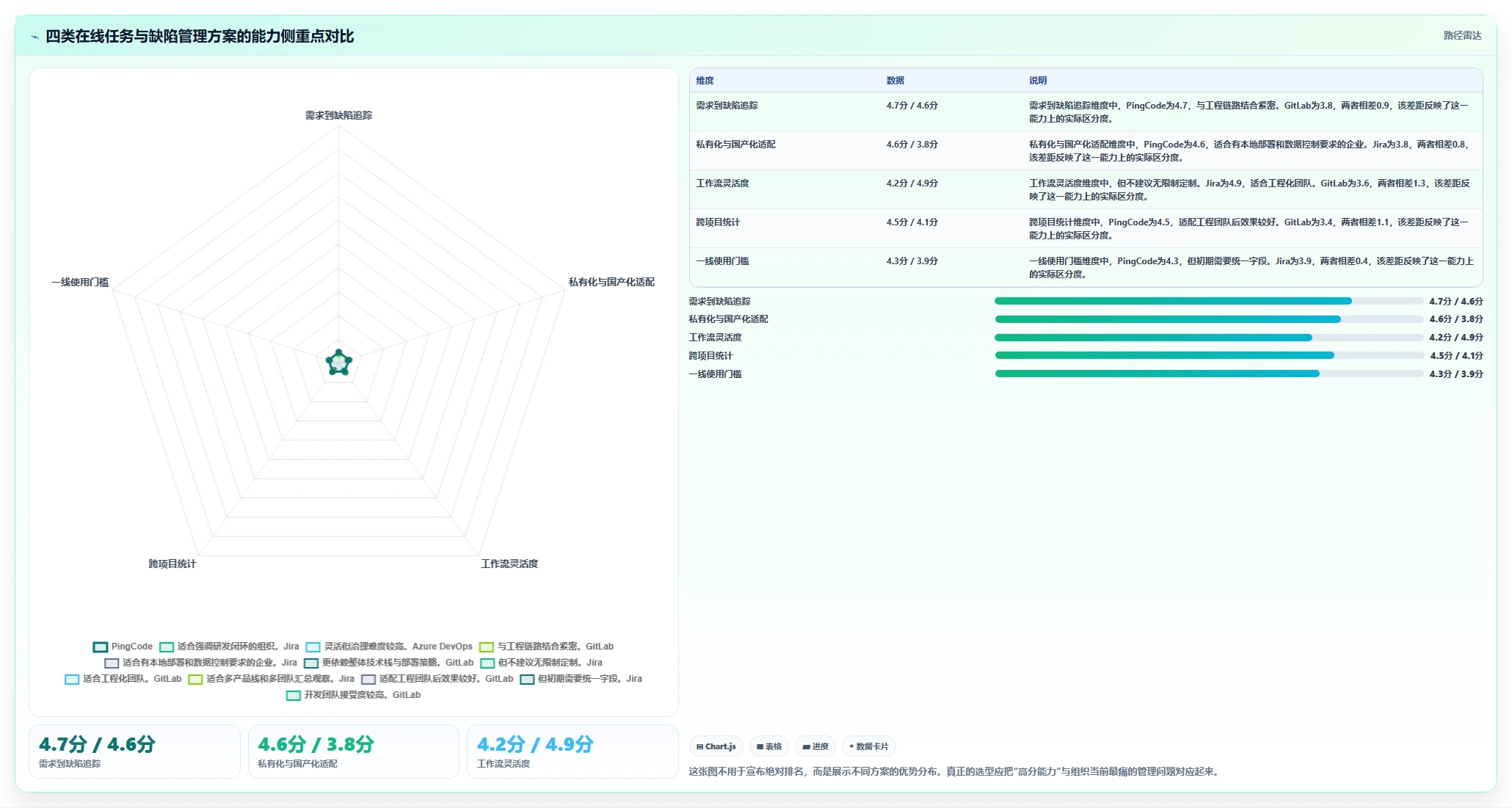Click the table data cell 4.6分 / 3.8分
Viewport: 1512px width, 808px height.
[x=912, y=145]
